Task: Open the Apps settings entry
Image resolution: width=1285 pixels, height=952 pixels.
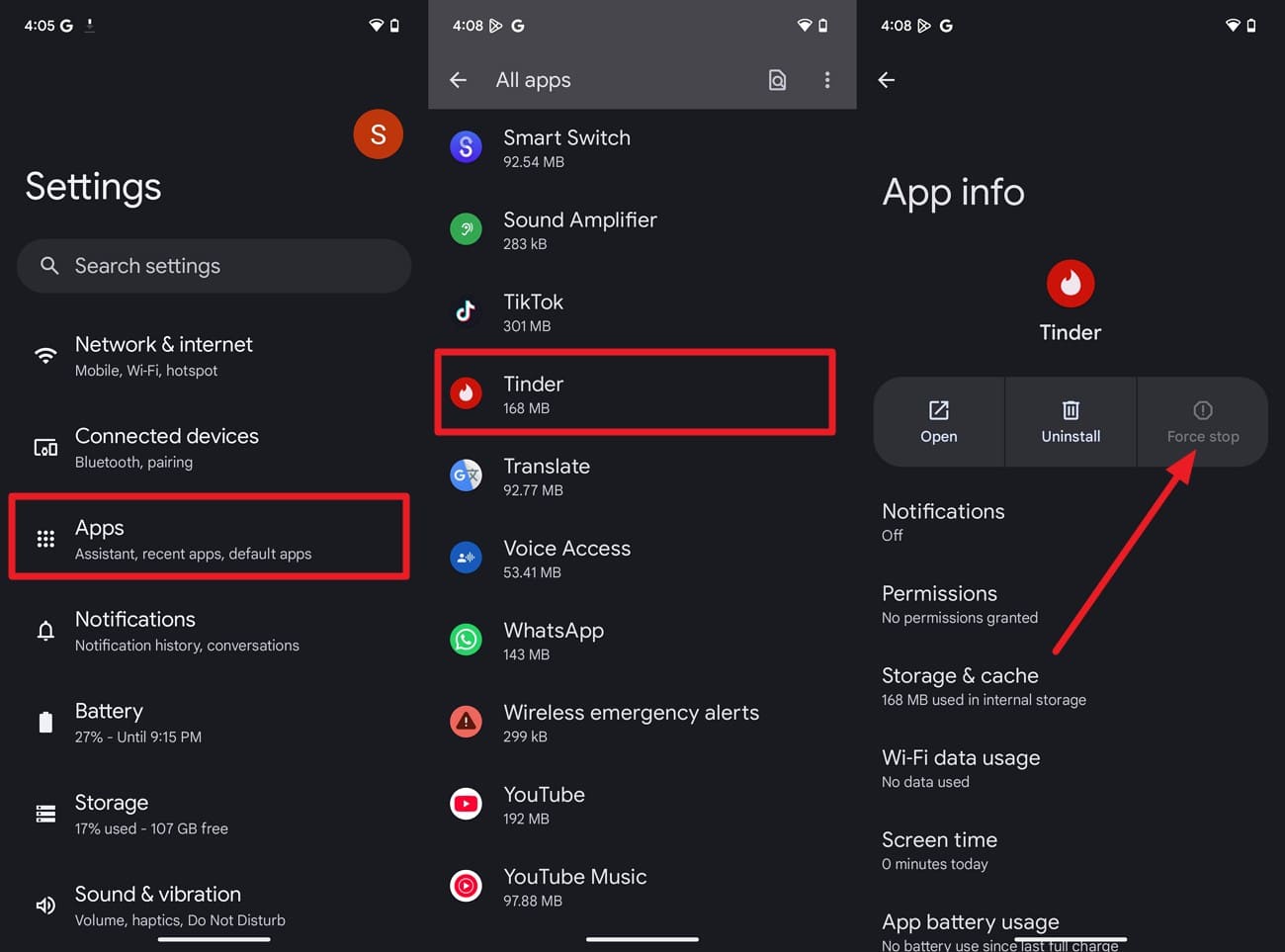Action: click(209, 537)
